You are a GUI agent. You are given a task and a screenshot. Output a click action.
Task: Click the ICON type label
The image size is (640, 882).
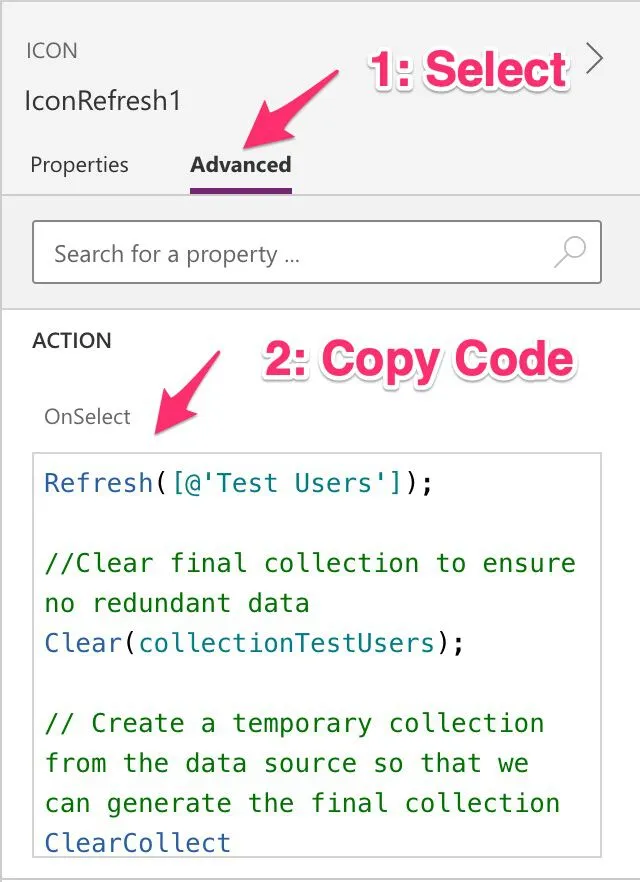(x=52, y=51)
